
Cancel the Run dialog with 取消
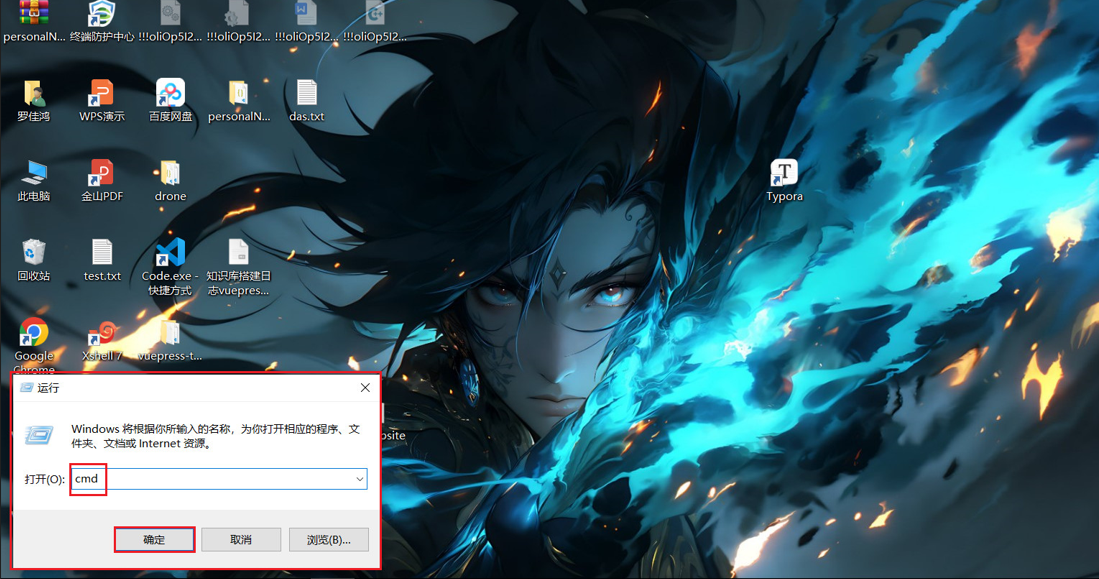(241, 540)
